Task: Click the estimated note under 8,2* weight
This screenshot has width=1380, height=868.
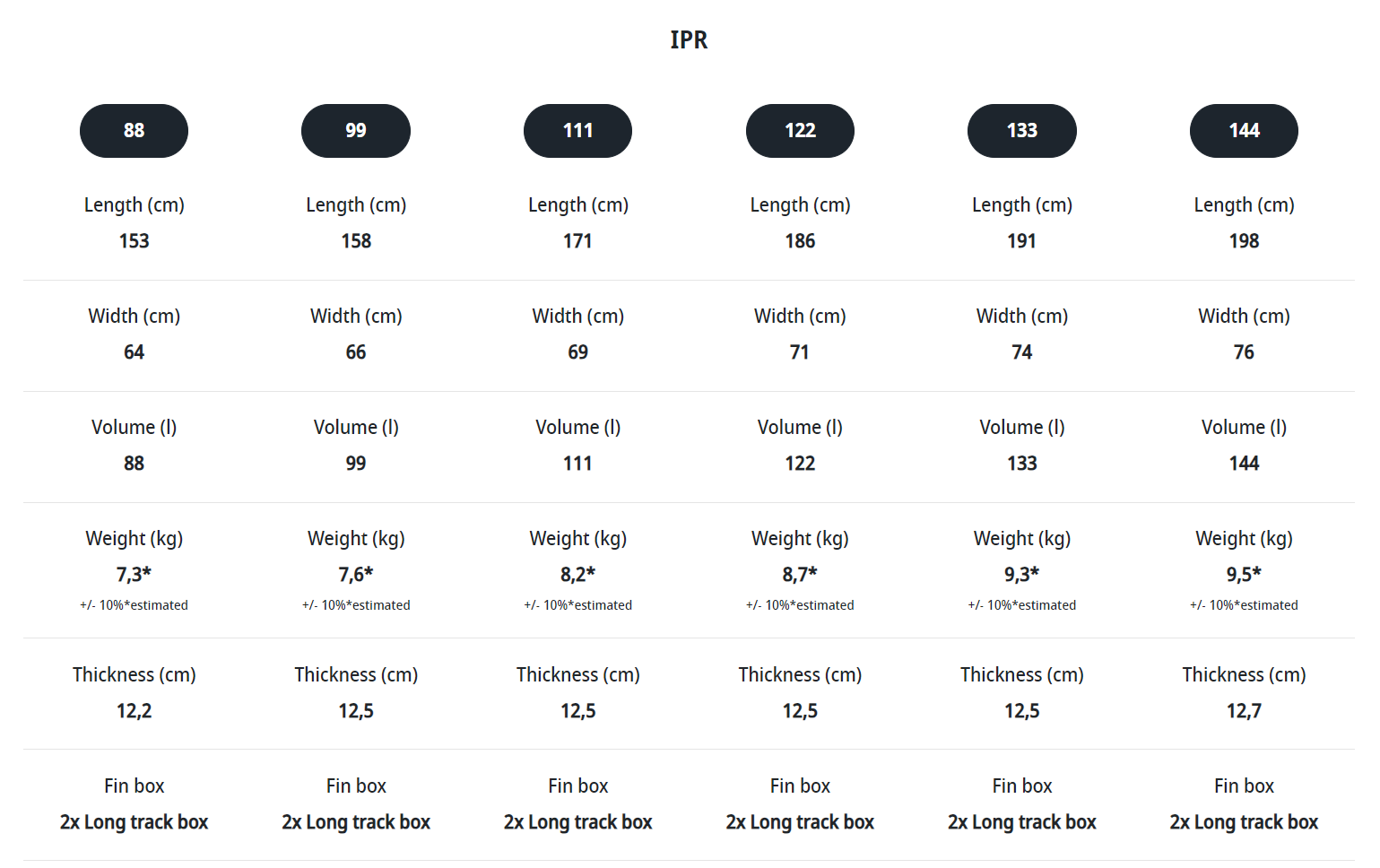Action: (x=577, y=605)
